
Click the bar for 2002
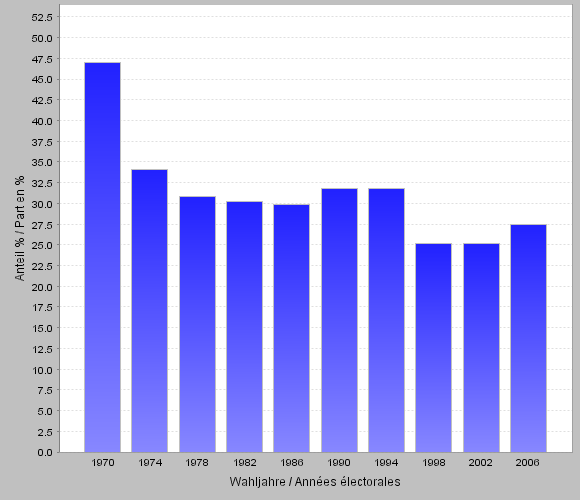(x=481, y=348)
